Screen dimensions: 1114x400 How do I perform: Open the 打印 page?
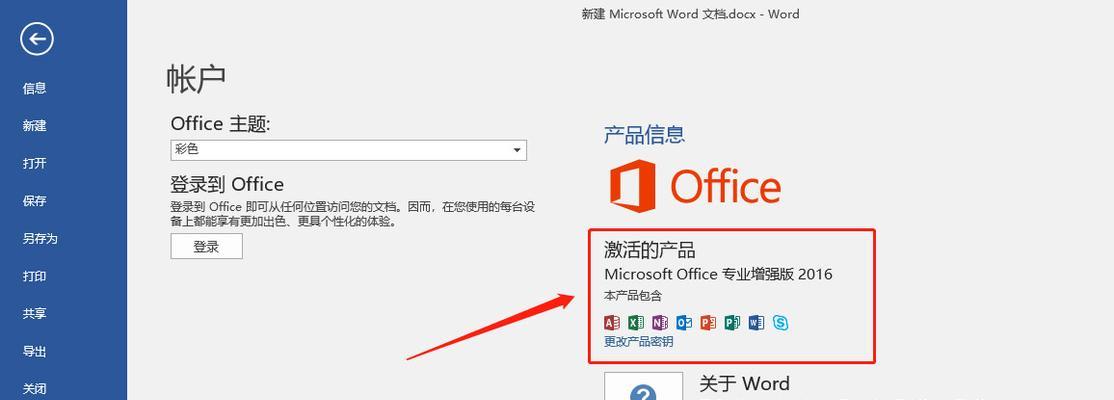click(35, 276)
